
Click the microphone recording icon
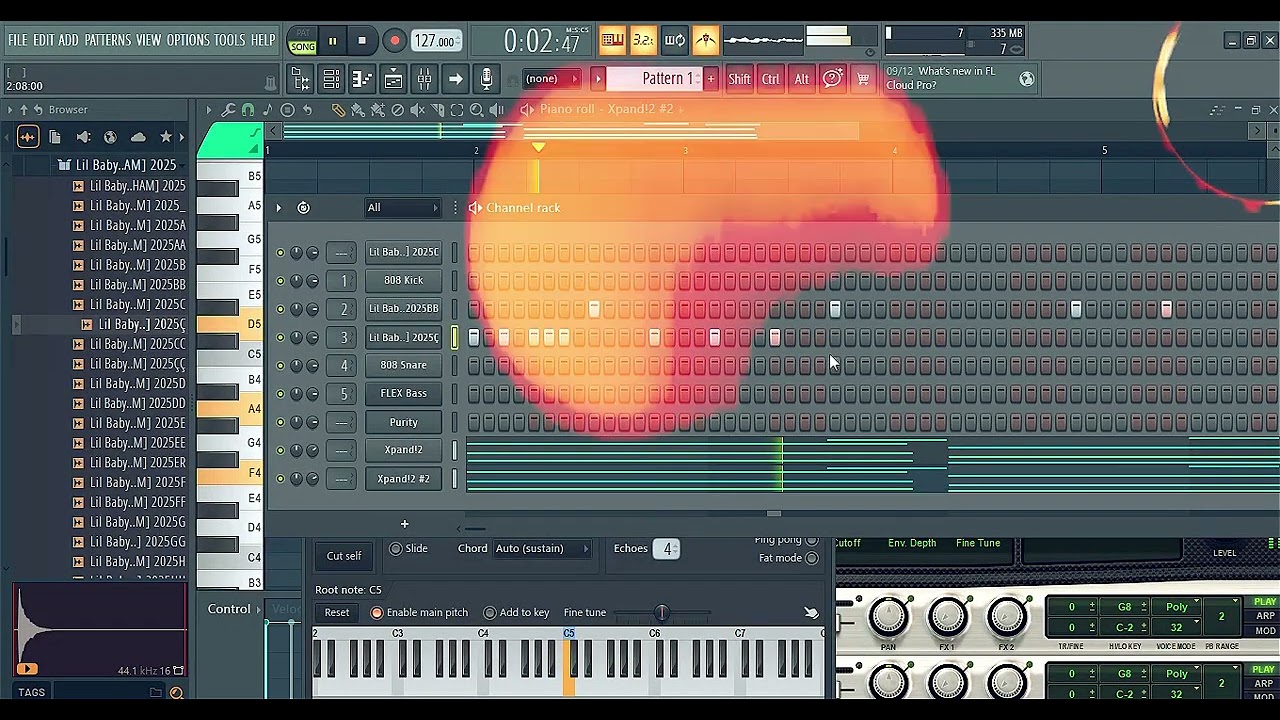click(486, 79)
